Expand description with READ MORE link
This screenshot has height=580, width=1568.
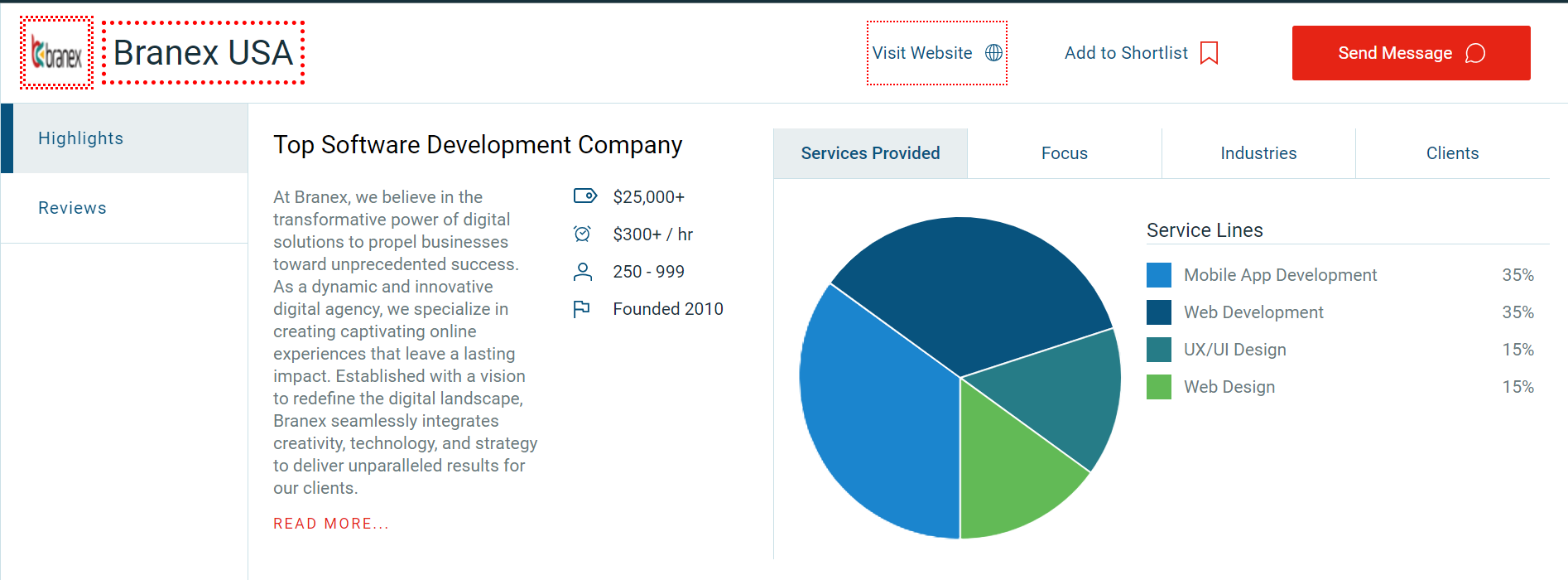pyautogui.click(x=331, y=524)
